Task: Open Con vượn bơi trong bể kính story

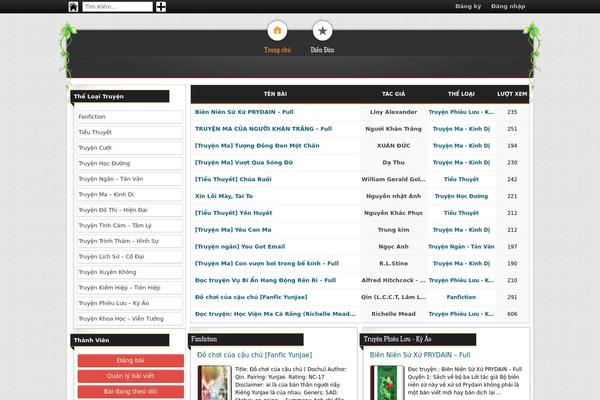Action: pyautogui.click(x=267, y=264)
